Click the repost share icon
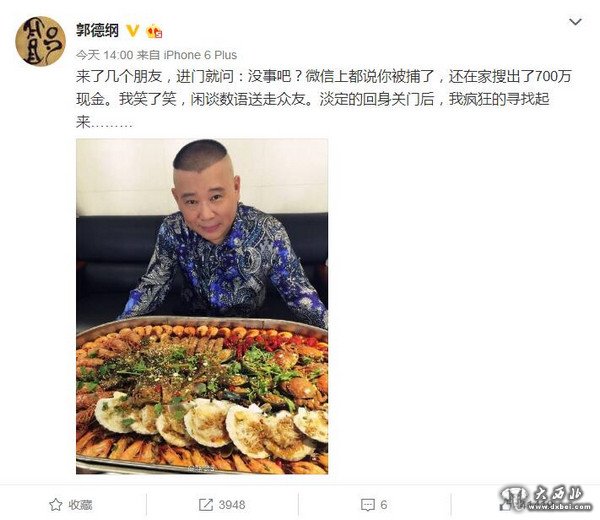600x520 pixels. tap(205, 505)
